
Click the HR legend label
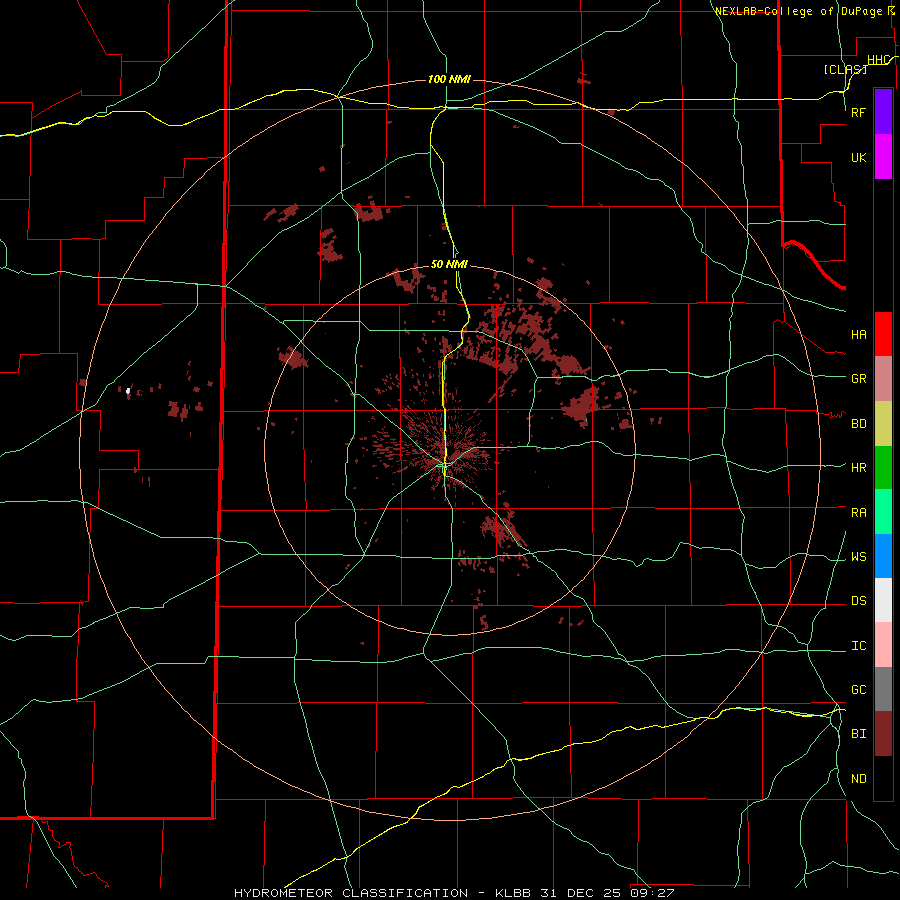pos(858,468)
